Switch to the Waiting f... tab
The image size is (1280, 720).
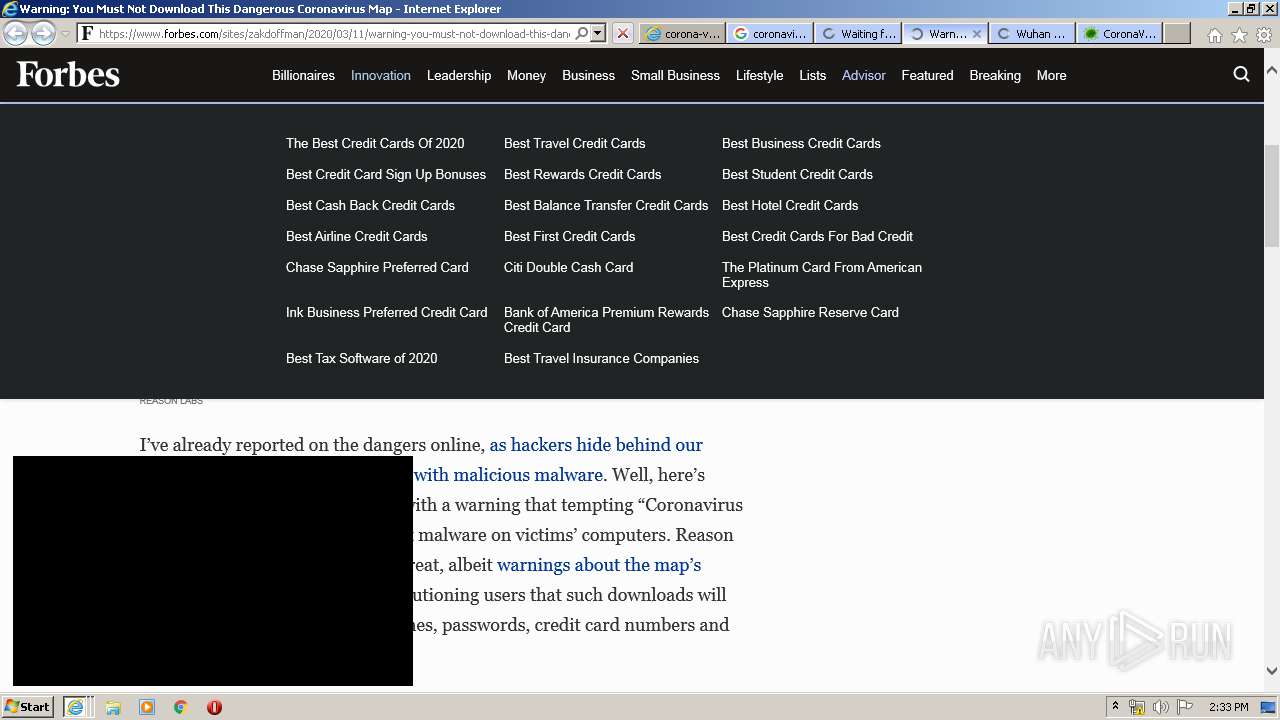click(x=857, y=33)
